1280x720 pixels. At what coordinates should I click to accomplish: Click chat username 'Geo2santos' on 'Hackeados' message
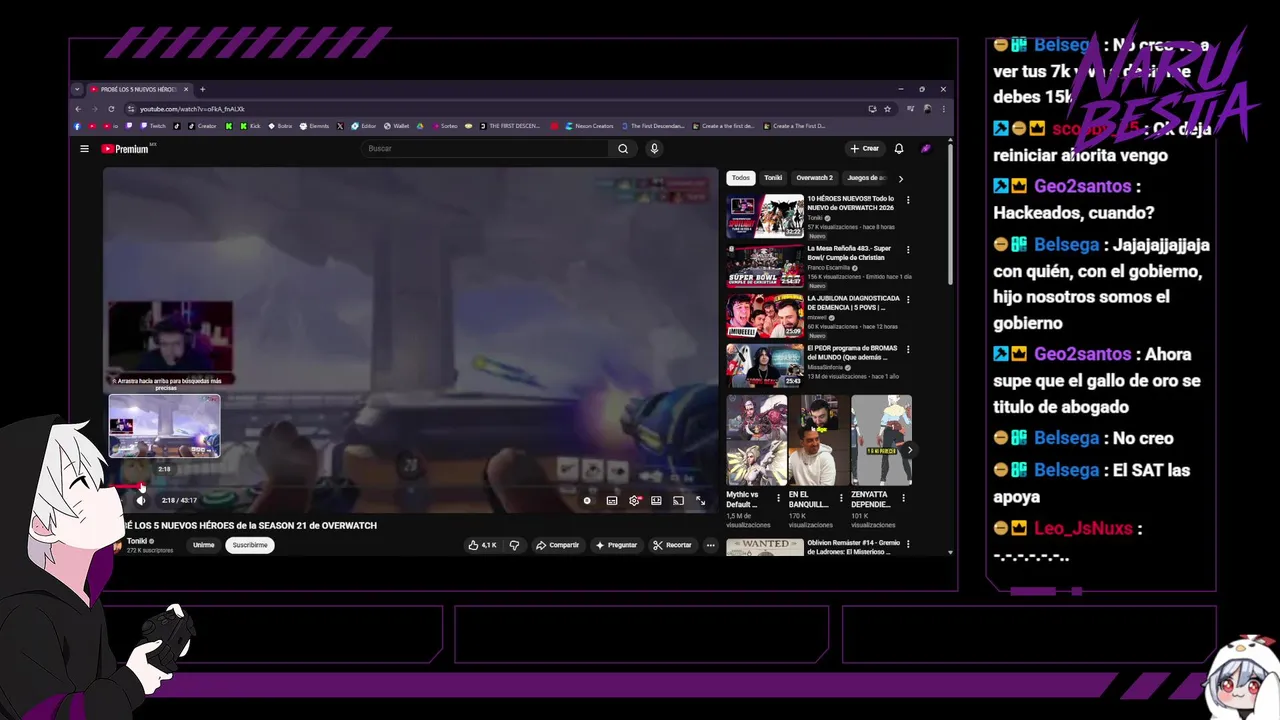(x=1083, y=186)
